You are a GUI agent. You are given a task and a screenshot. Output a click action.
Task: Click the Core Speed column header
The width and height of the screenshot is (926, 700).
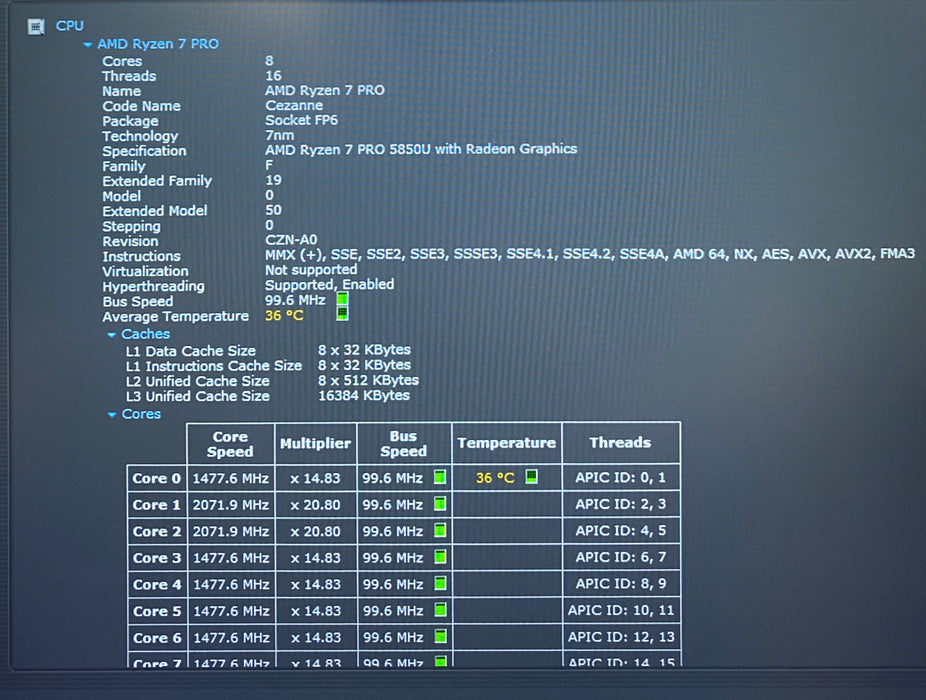[230, 444]
